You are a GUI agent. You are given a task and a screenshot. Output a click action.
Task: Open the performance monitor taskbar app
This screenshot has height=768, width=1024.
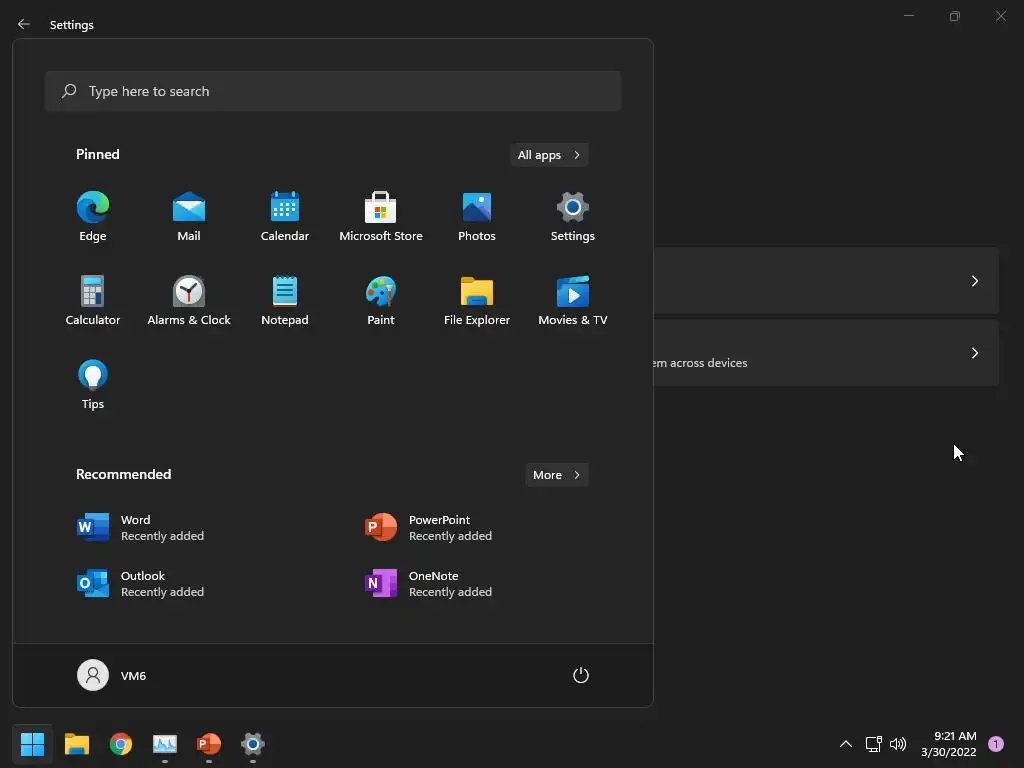coord(165,744)
